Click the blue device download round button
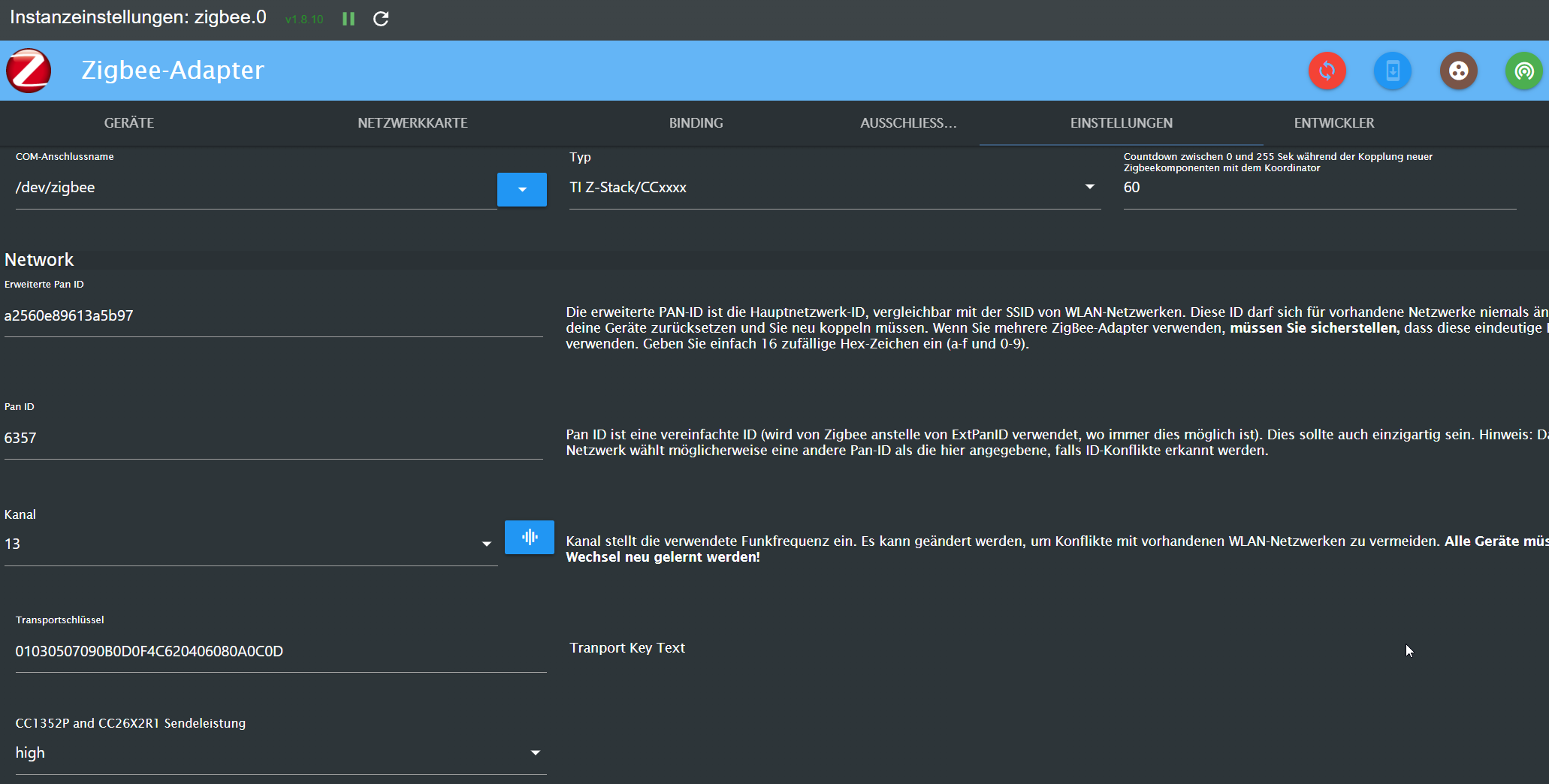The image size is (1549, 784). coord(1393,71)
